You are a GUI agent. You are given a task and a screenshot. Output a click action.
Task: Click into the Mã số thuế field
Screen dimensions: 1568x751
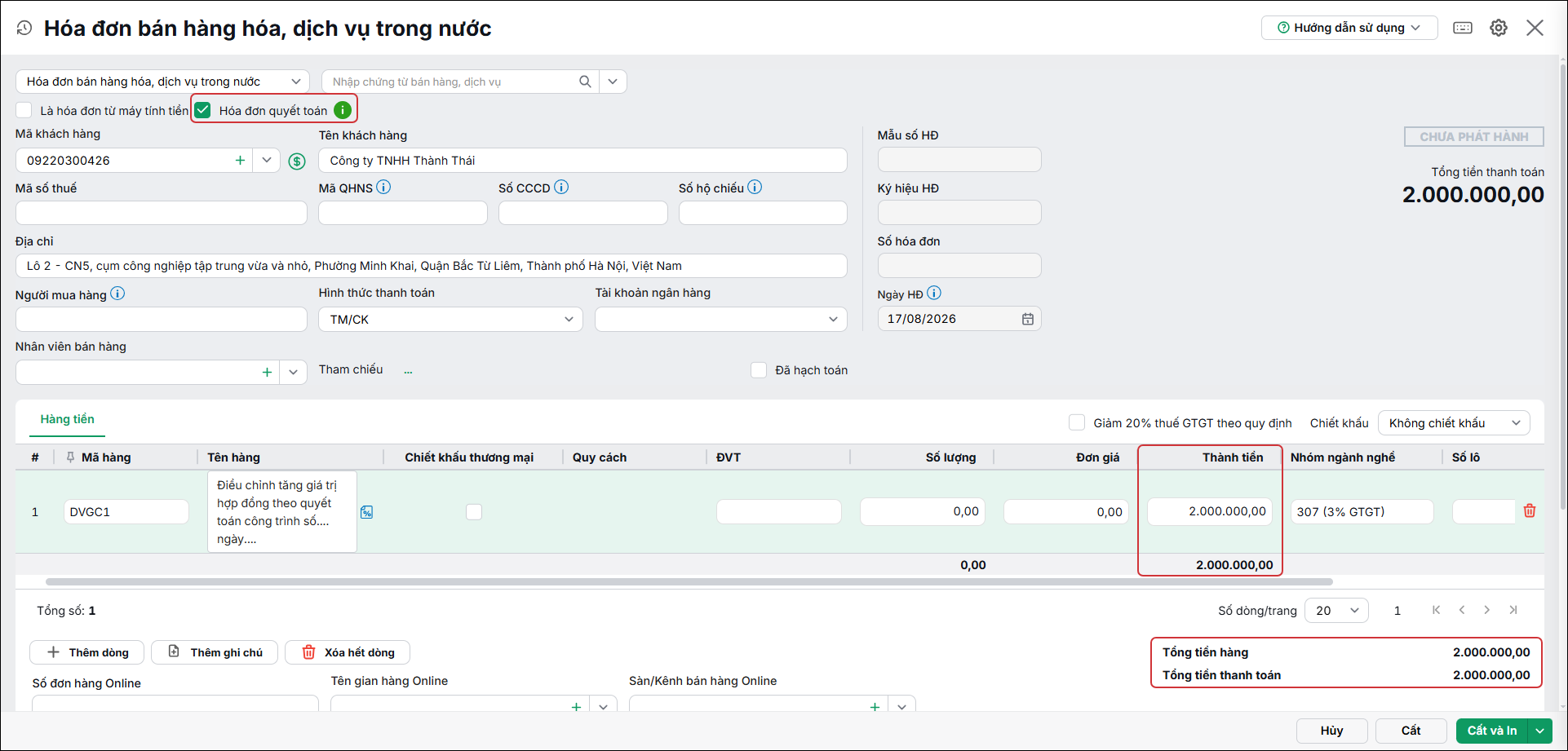[162, 213]
